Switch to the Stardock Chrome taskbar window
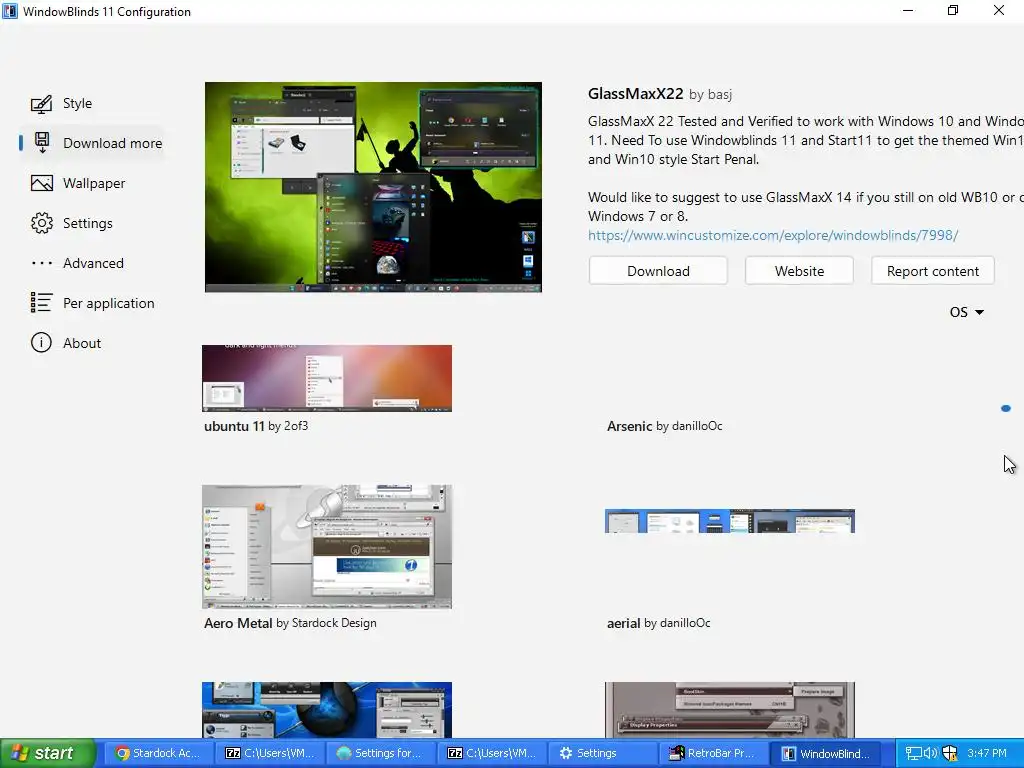The width and height of the screenshot is (1024, 768). click(x=158, y=754)
